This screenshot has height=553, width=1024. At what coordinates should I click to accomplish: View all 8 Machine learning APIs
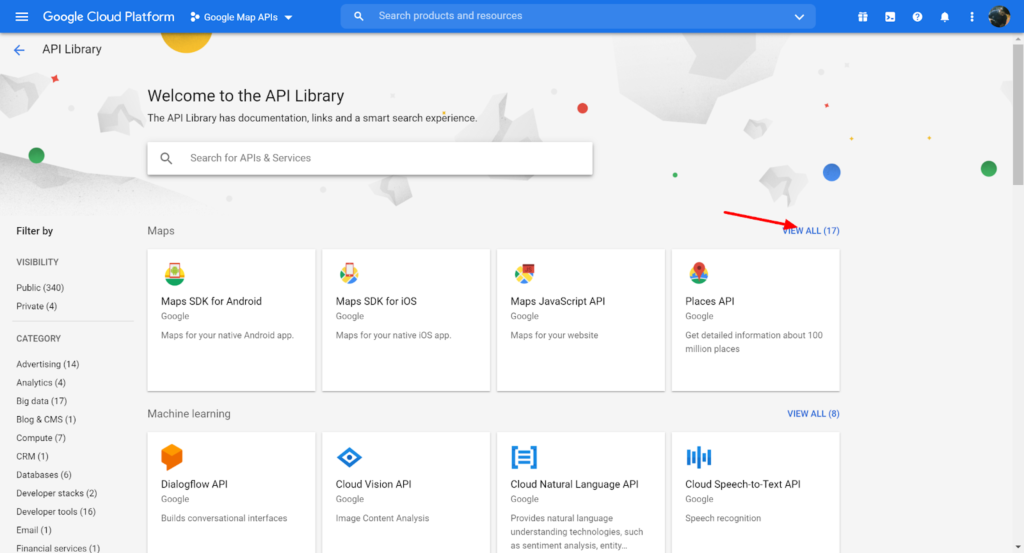813,413
